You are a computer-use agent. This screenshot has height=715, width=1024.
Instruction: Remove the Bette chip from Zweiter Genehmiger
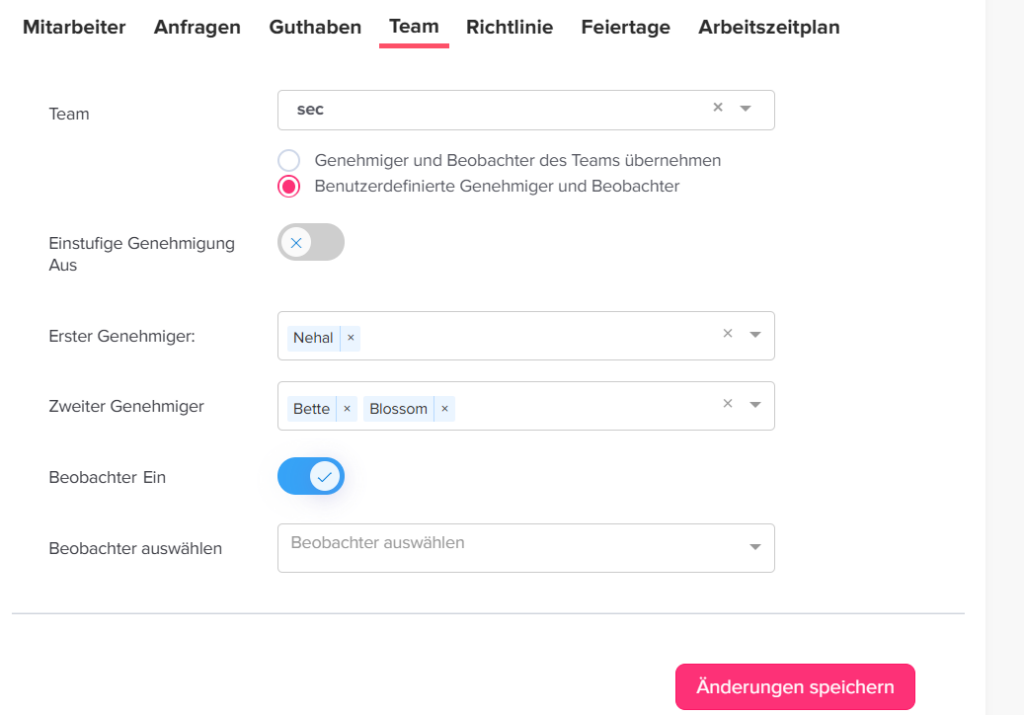point(346,408)
